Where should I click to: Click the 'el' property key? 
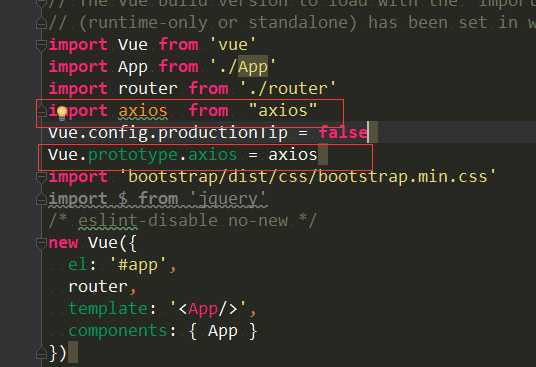click(78, 265)
